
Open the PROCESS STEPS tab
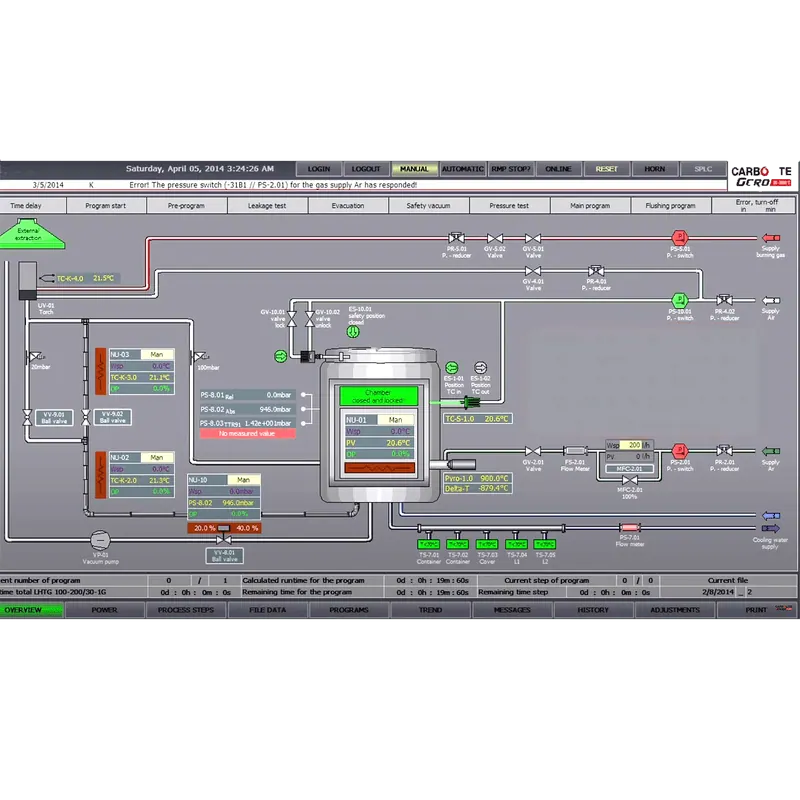[186, 610]
